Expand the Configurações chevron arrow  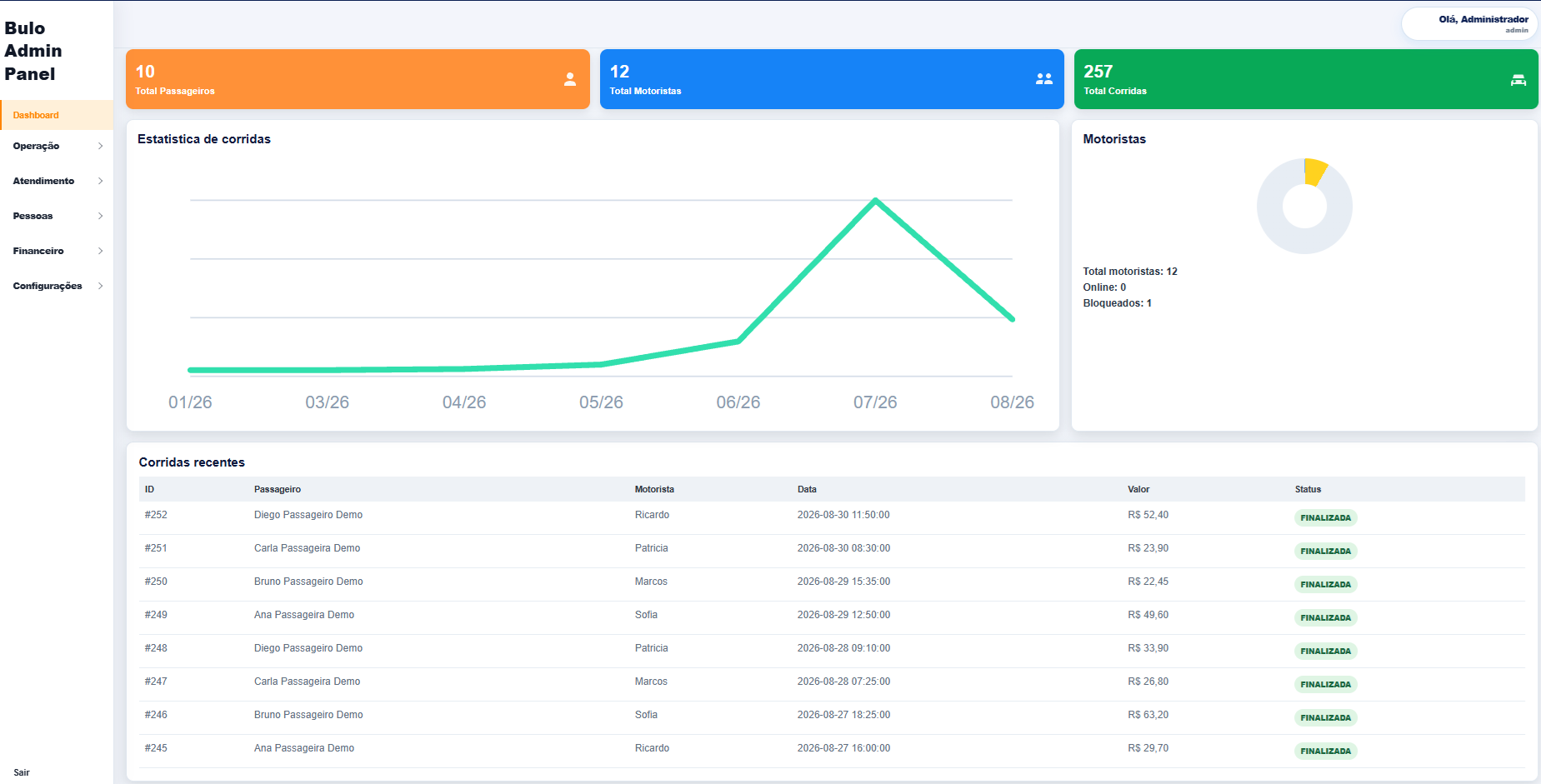[x=101, y=286]
